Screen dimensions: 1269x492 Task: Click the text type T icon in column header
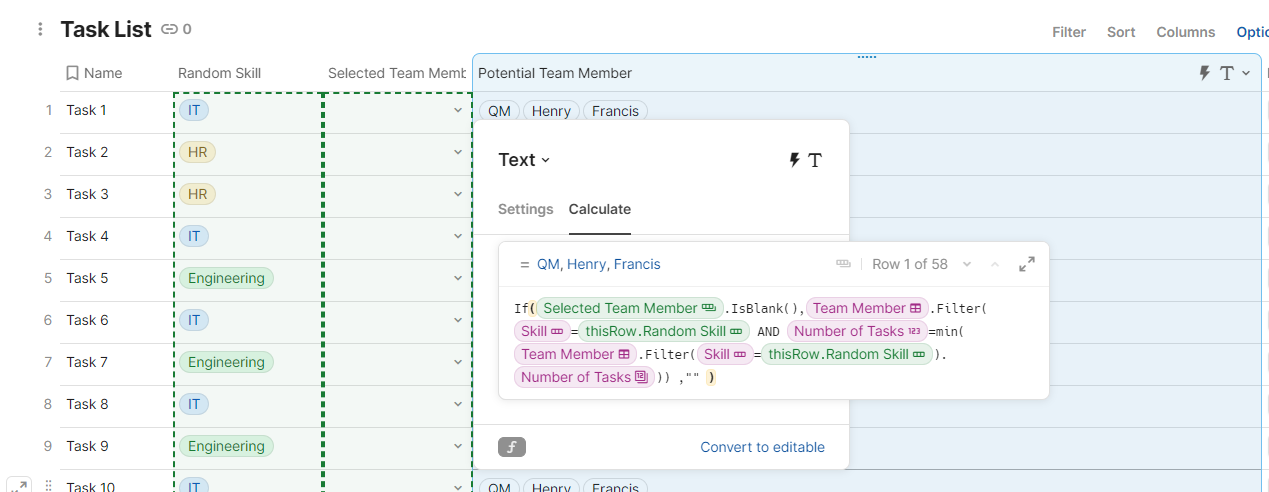(x=1226, y=73)
